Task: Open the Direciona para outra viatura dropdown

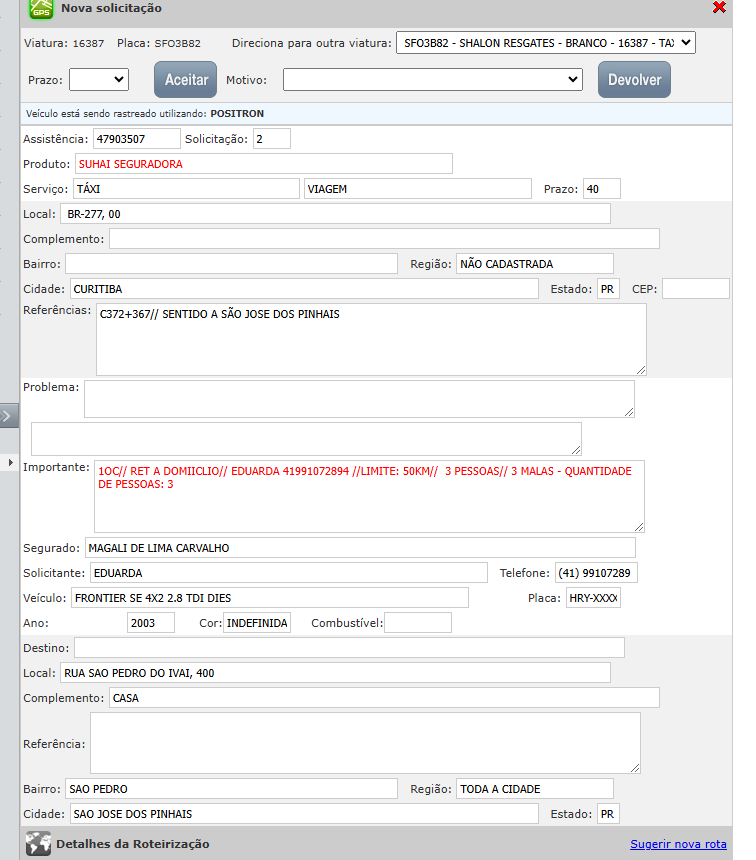Action: [x=544, y=43]
